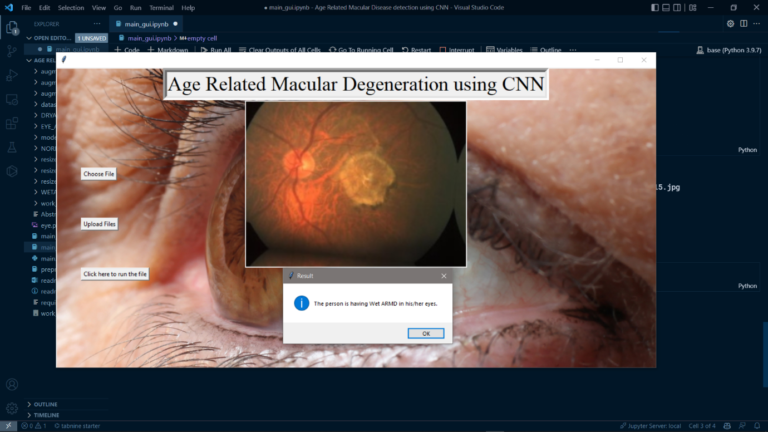Click the blue info icon in Result dialog
The height and width of the screenshot is (432, 768).
301,303
